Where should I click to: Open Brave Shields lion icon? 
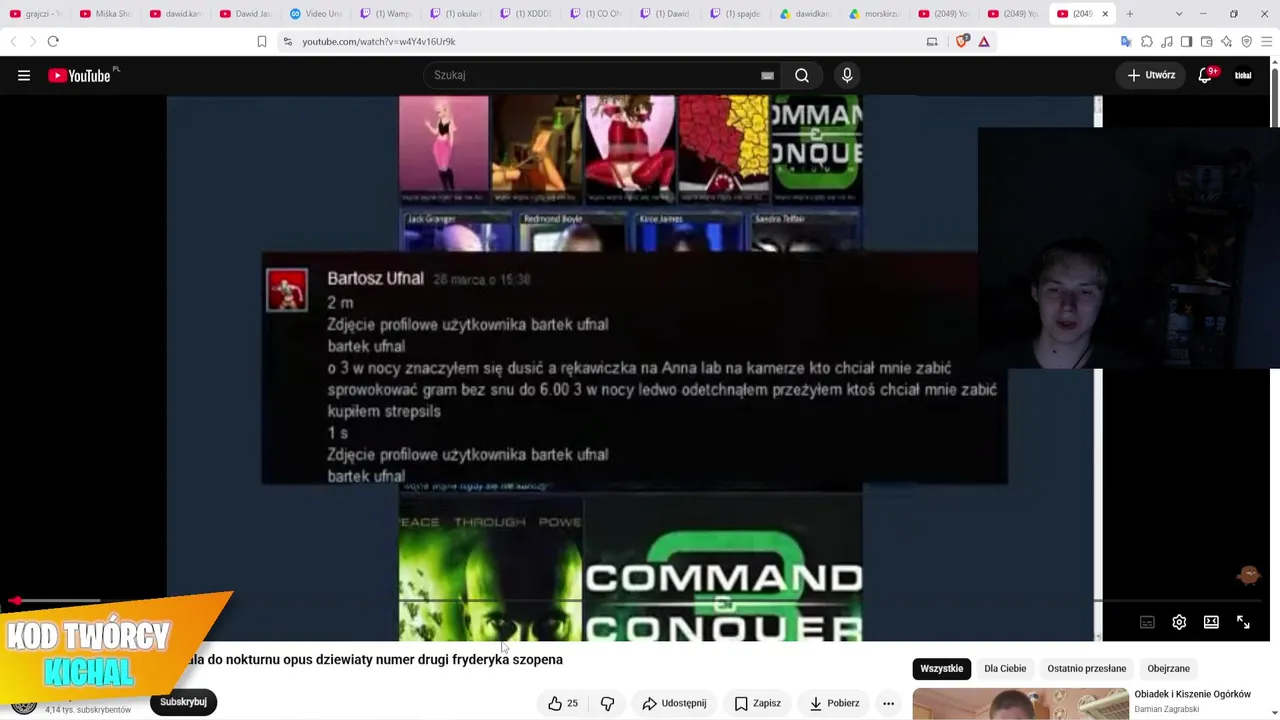point(962,41)
